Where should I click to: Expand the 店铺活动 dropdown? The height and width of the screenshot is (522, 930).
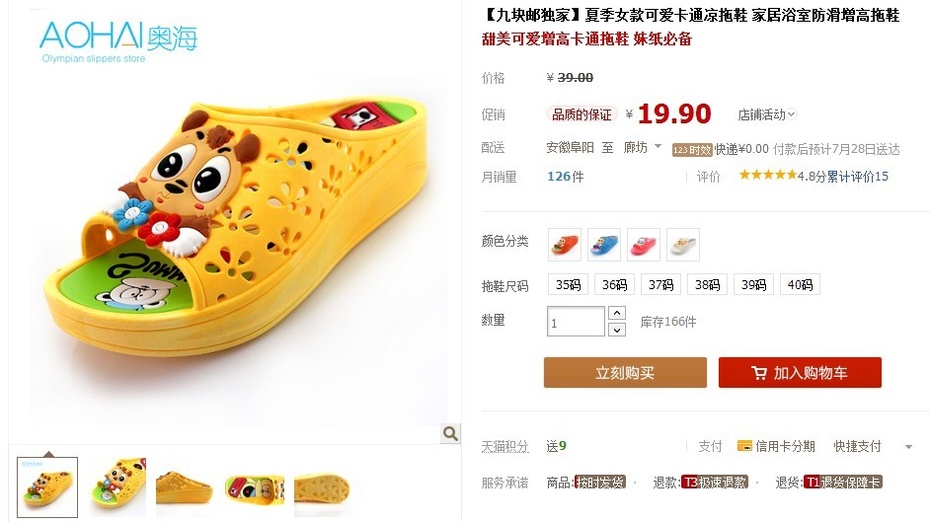767,114
